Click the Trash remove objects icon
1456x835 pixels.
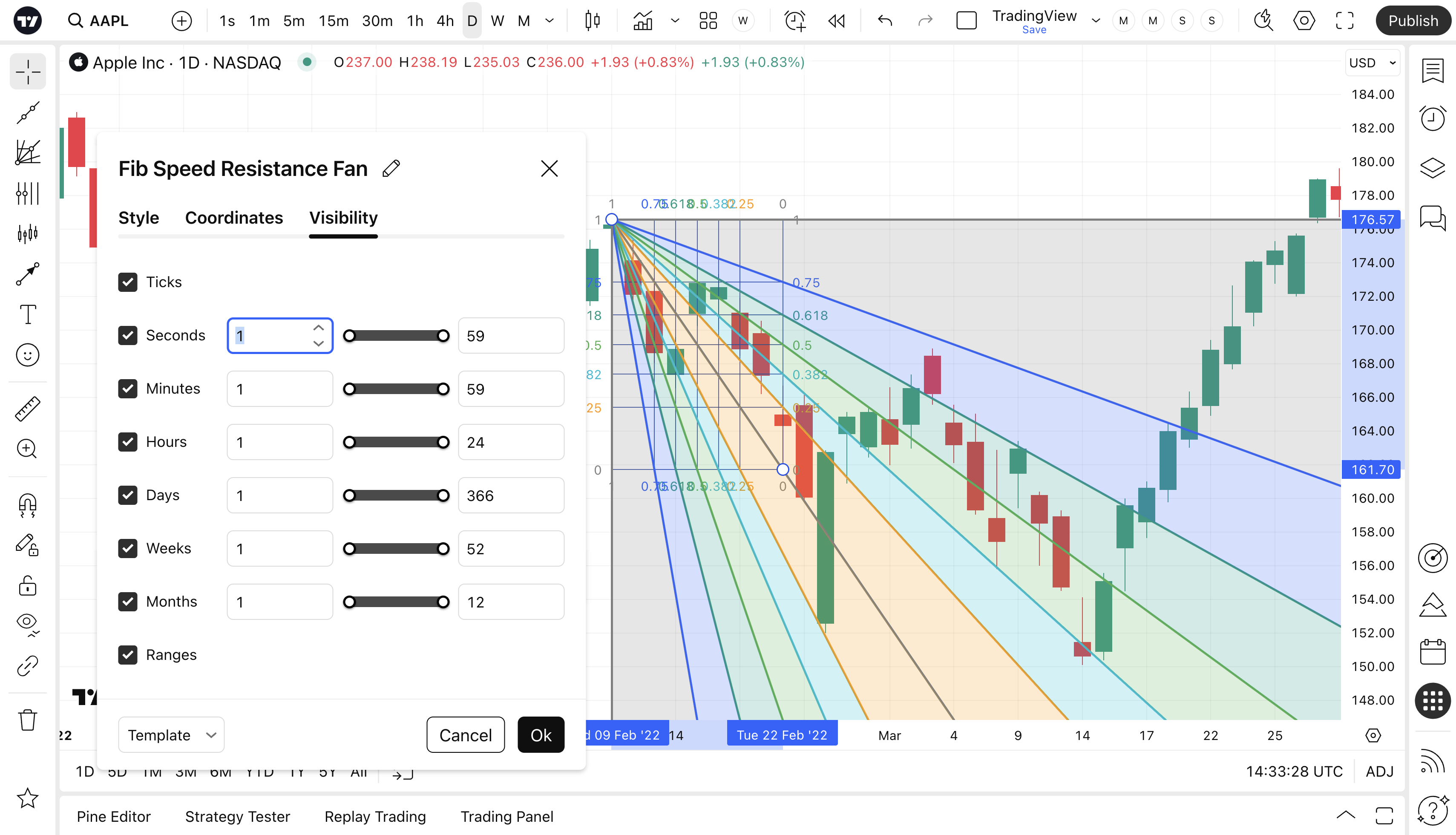27,720
